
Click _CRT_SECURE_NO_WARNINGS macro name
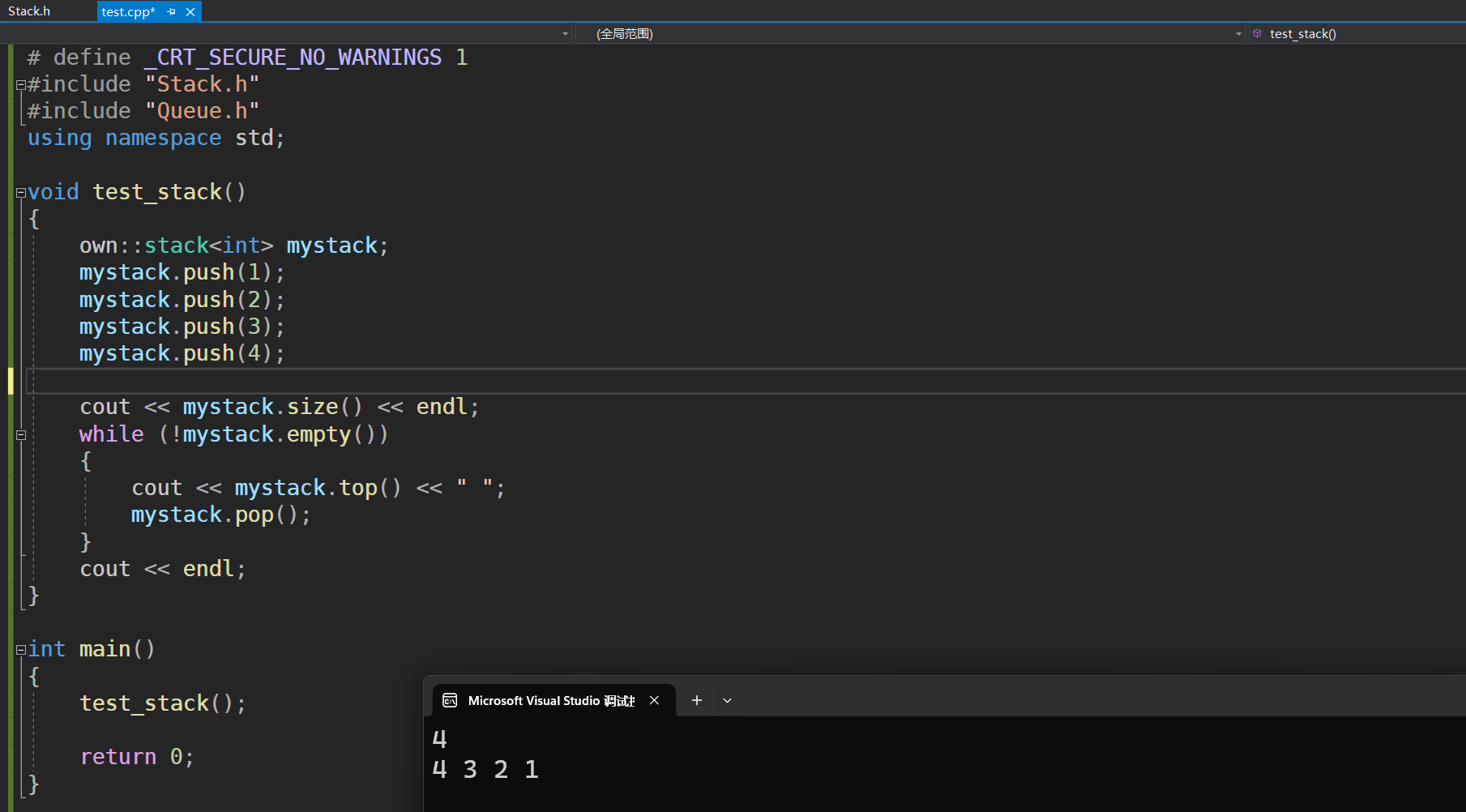293,58
